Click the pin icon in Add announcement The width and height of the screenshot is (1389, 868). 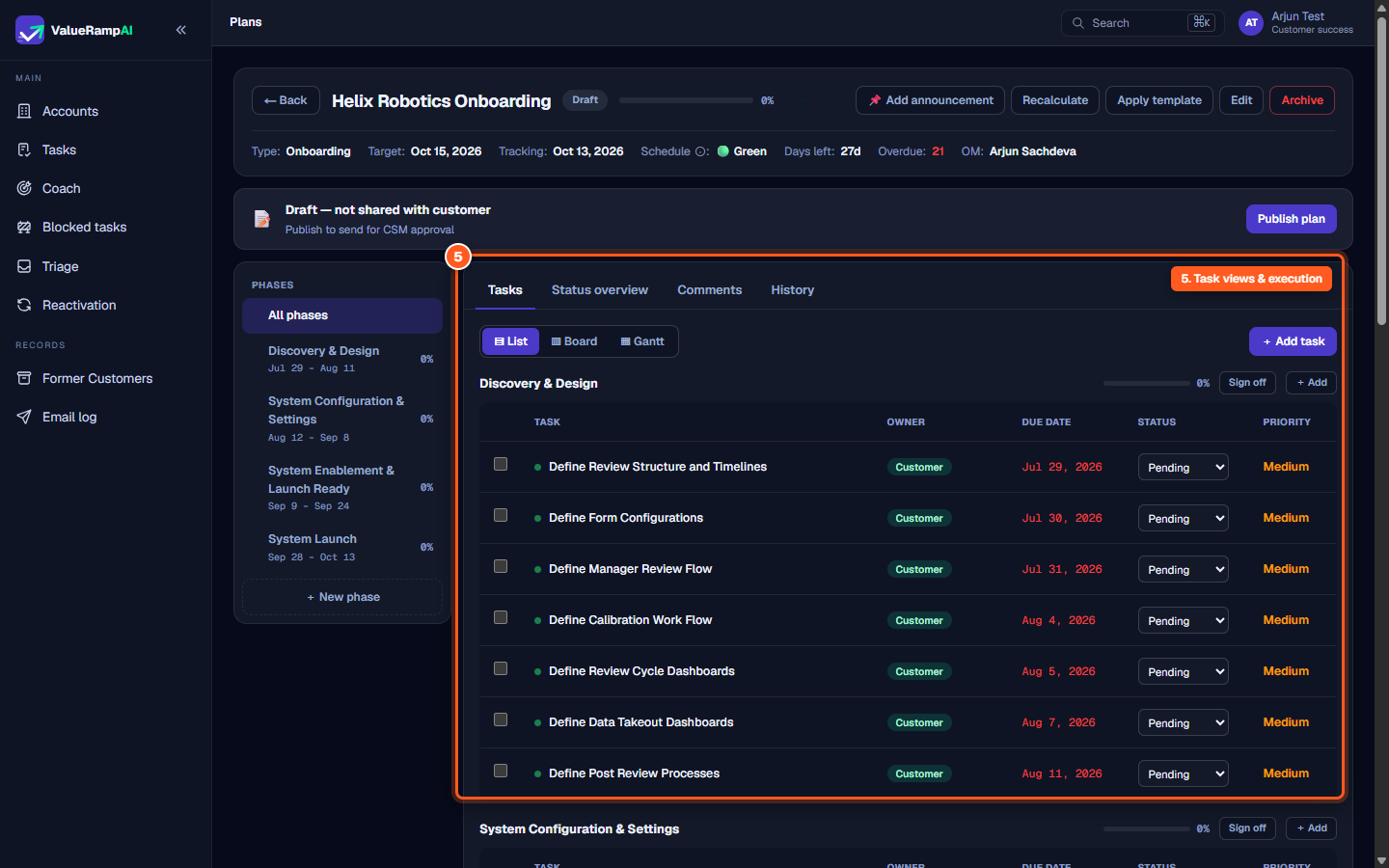pyautogui.click(x=875, y=100)
